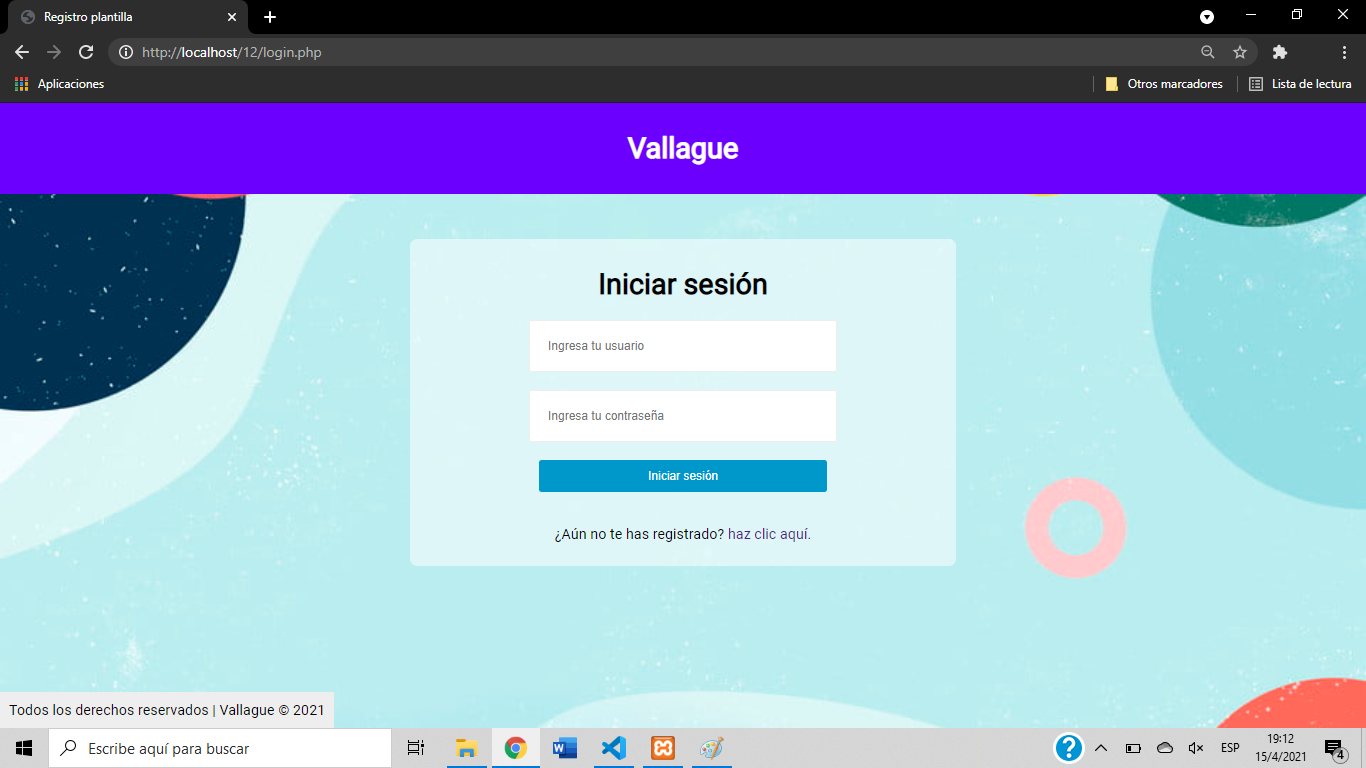View site information icon in address bar

pyautogui.click(x=126, y=52)
